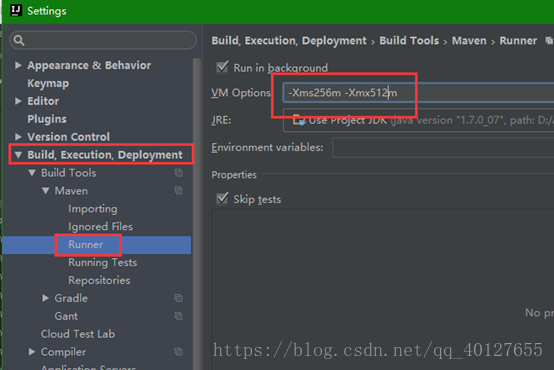Screen dimensions: 554x370
Task: Click the Appearance & Behavior label
Action: 89,65
